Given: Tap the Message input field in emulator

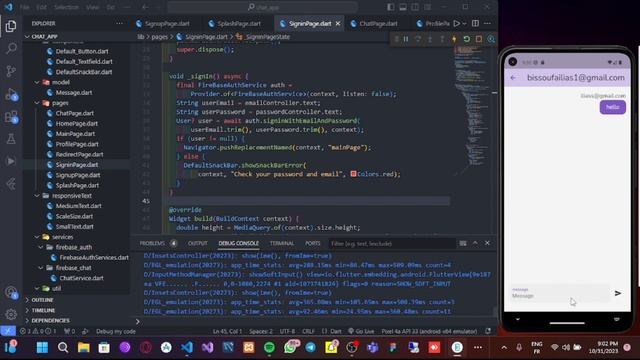Looking at the screenshot, I should (x=559, y=293).
